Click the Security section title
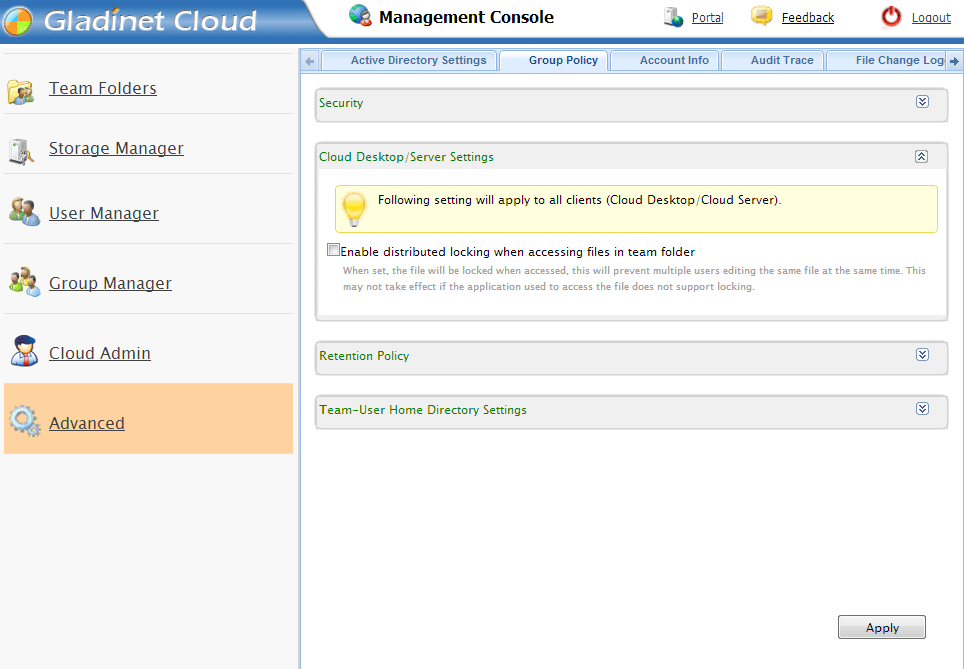This screenshot has width=964, height=669. [x=341, y=103]
